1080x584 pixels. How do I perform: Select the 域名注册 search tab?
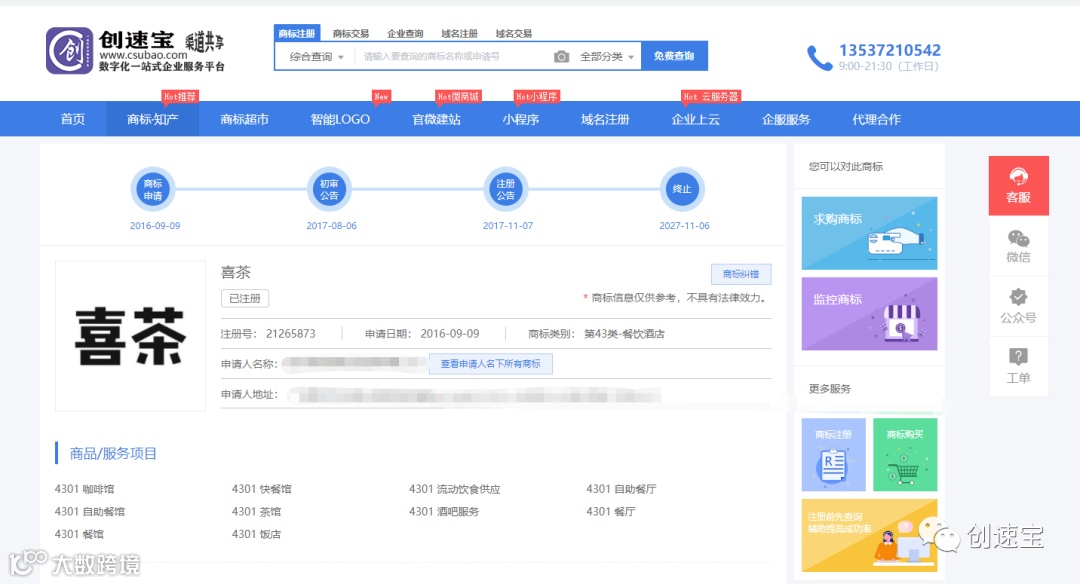coord(459,33)
